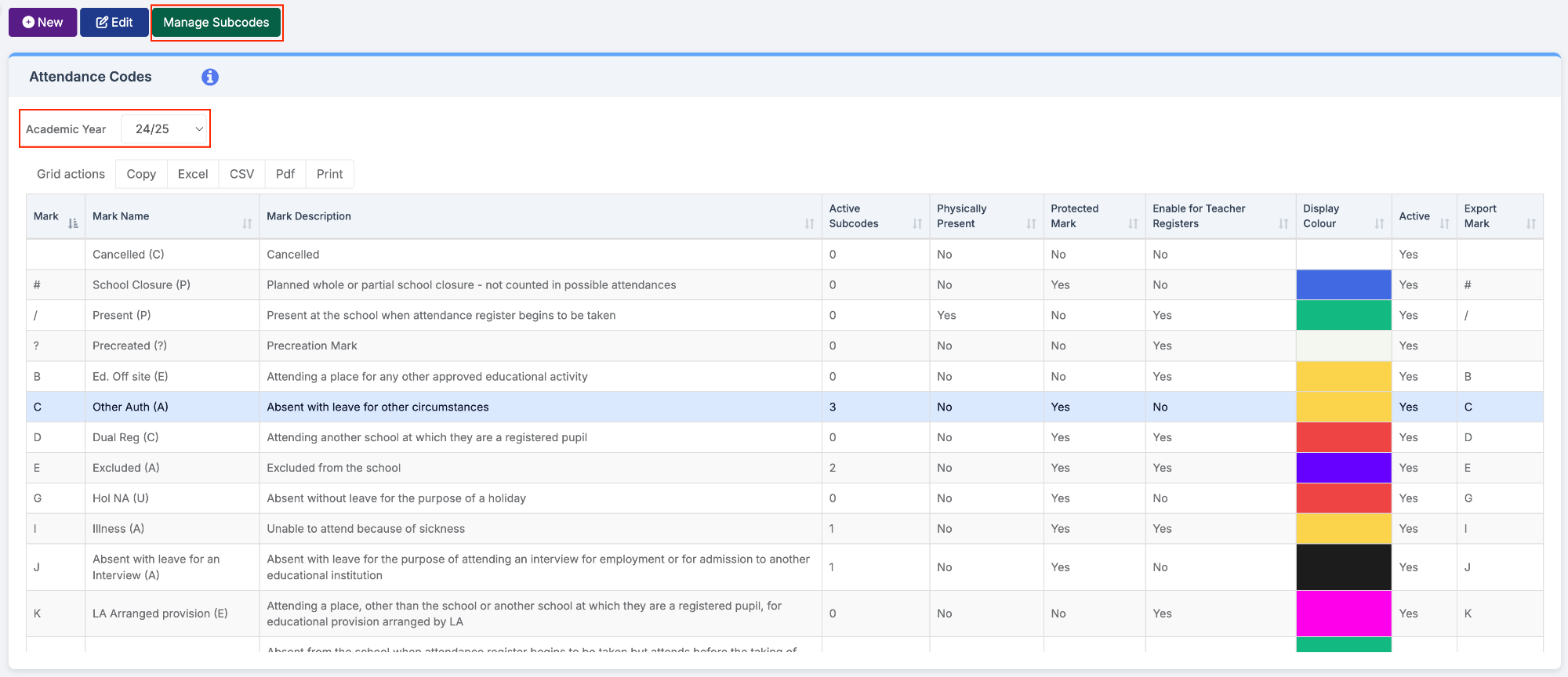Sort by Physically Present column arrows

tap(1031, 223)
